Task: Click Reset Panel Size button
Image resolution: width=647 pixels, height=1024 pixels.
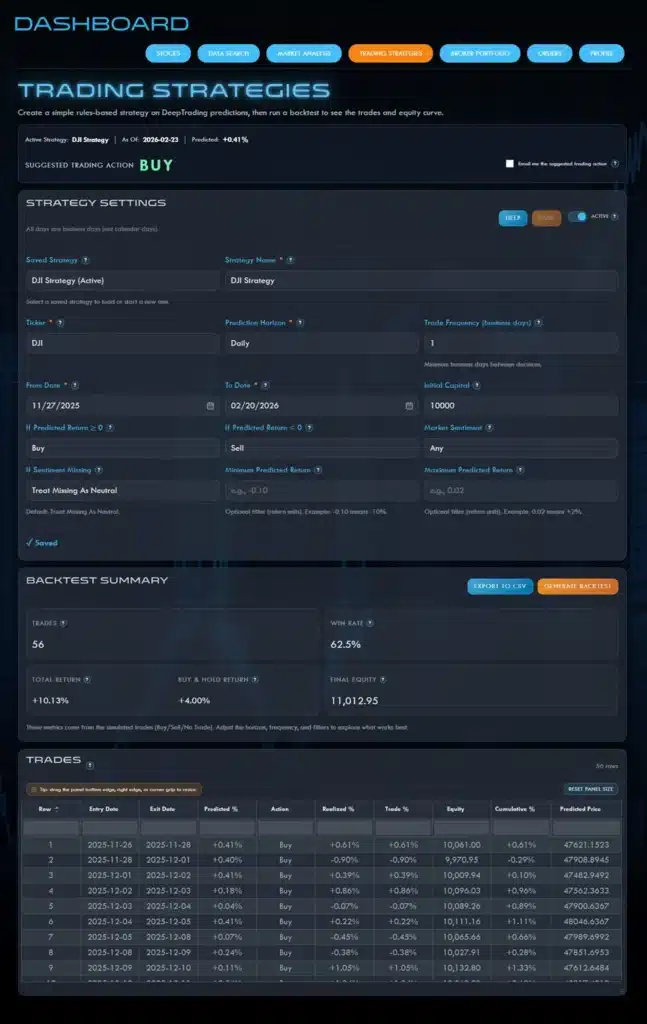Action: point(590,790)
